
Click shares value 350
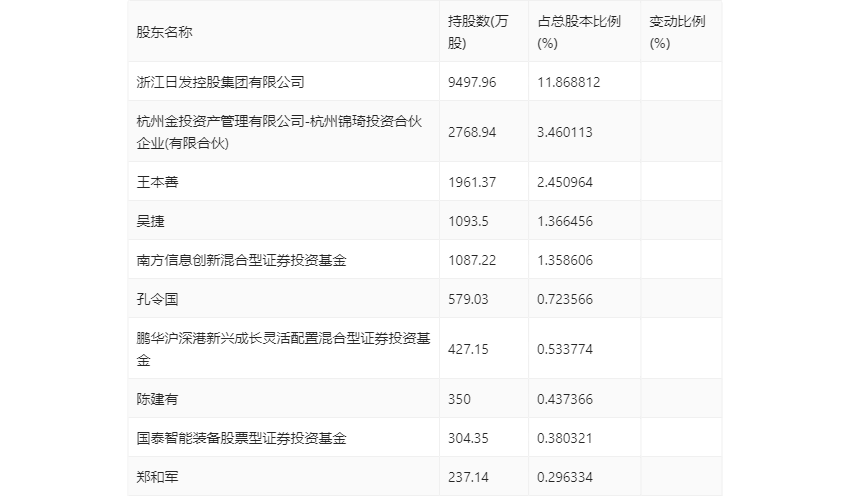click(459, 399)
